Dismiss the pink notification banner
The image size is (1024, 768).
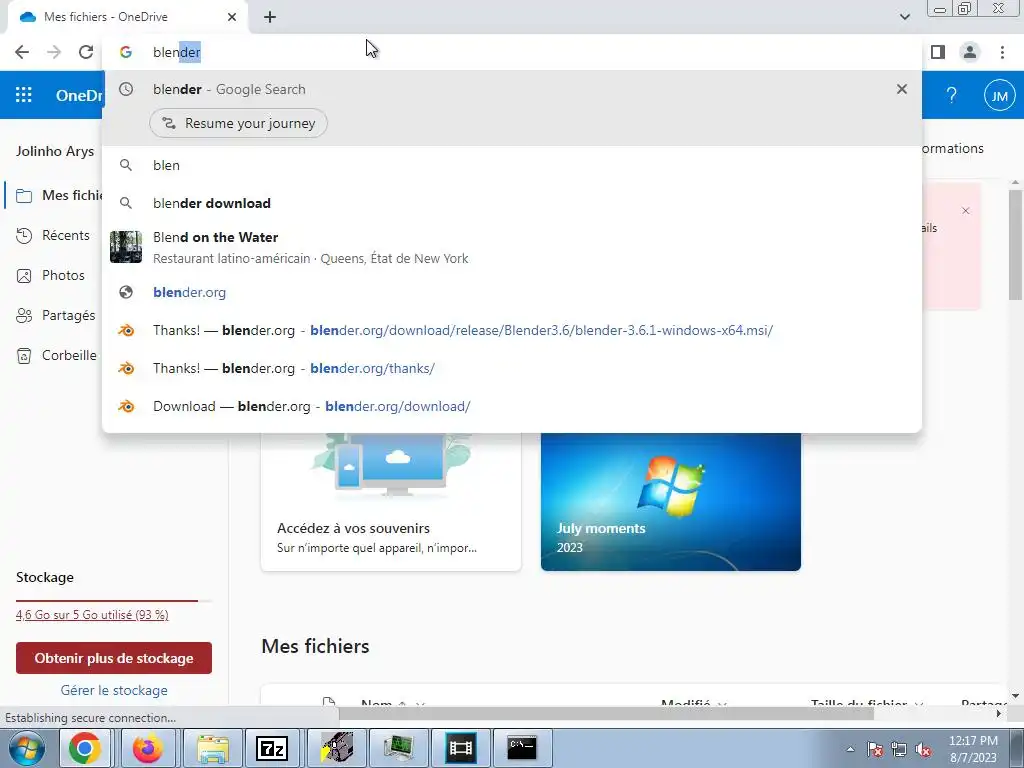(965, 210)
